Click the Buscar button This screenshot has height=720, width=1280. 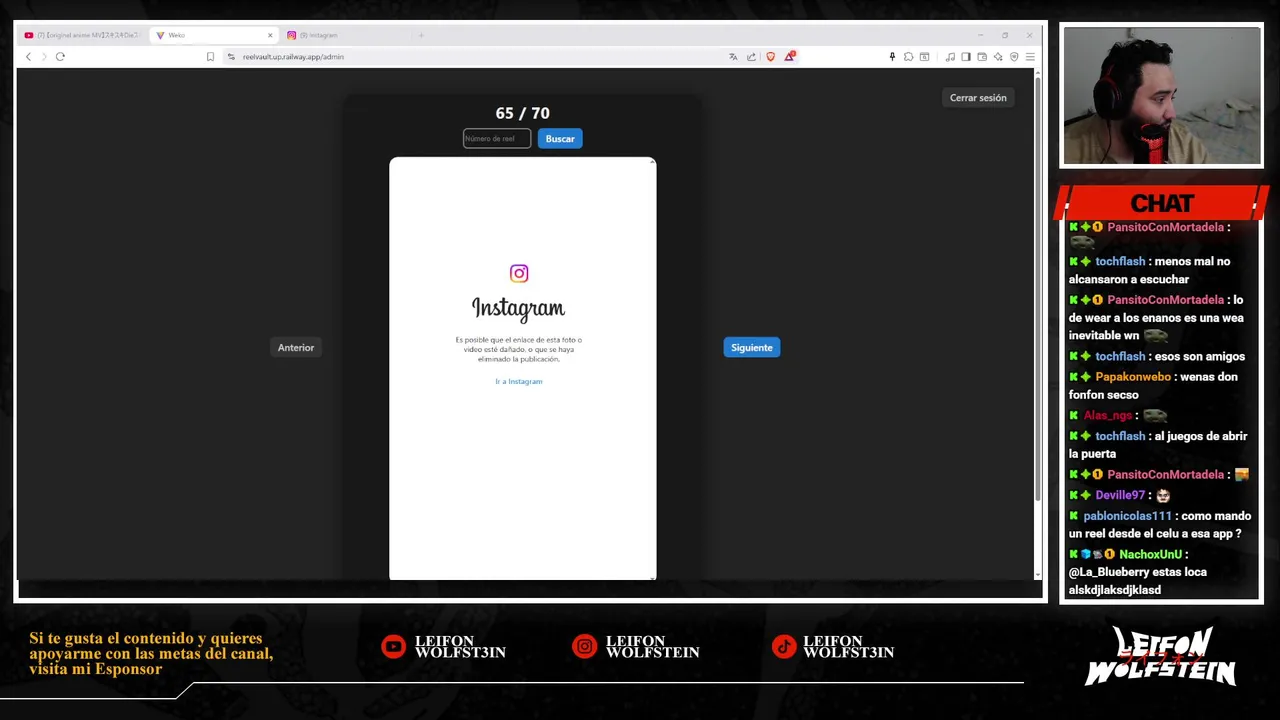(560, 139)
